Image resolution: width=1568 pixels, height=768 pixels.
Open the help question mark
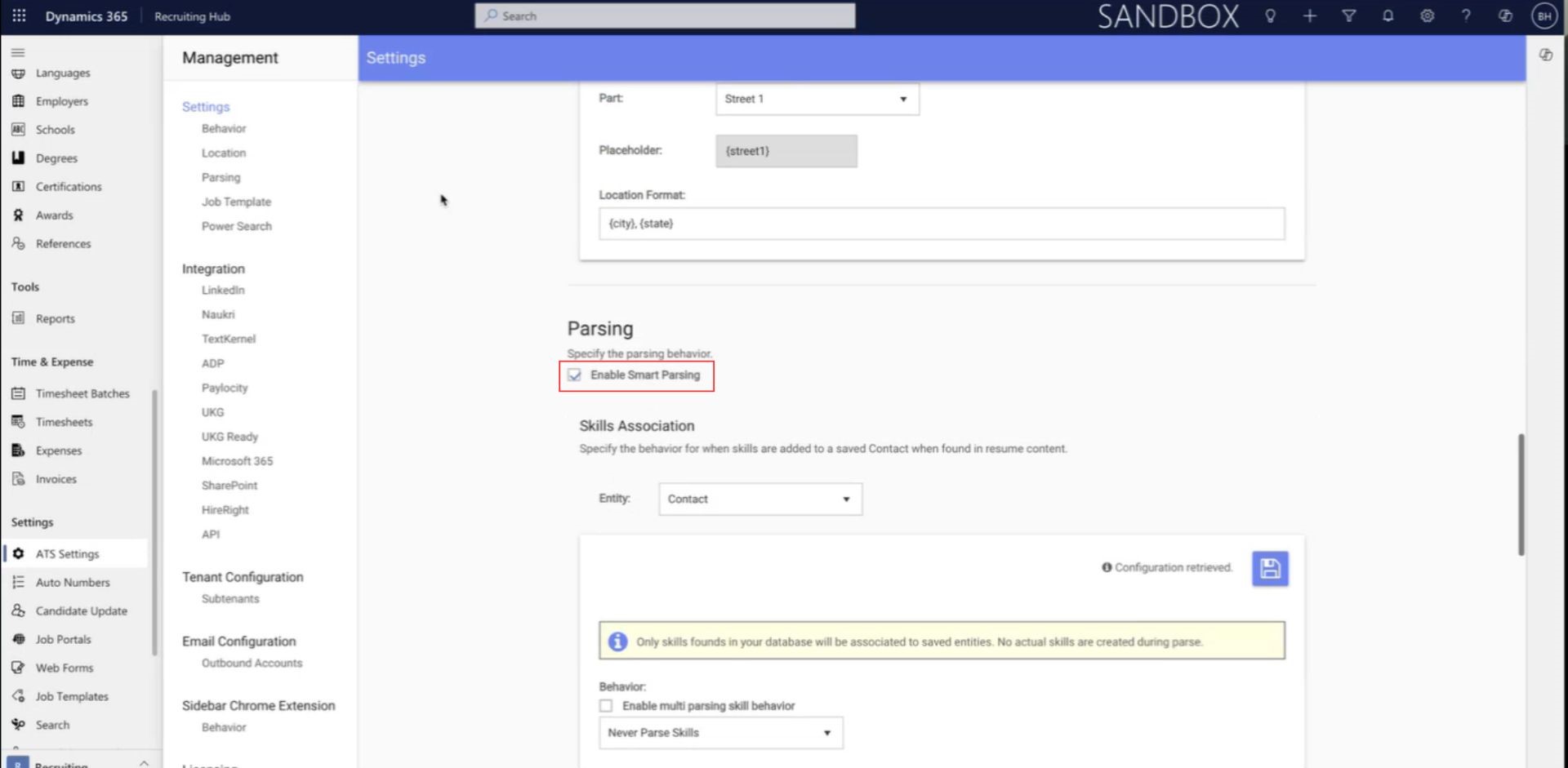click(x=1466, y=16)
